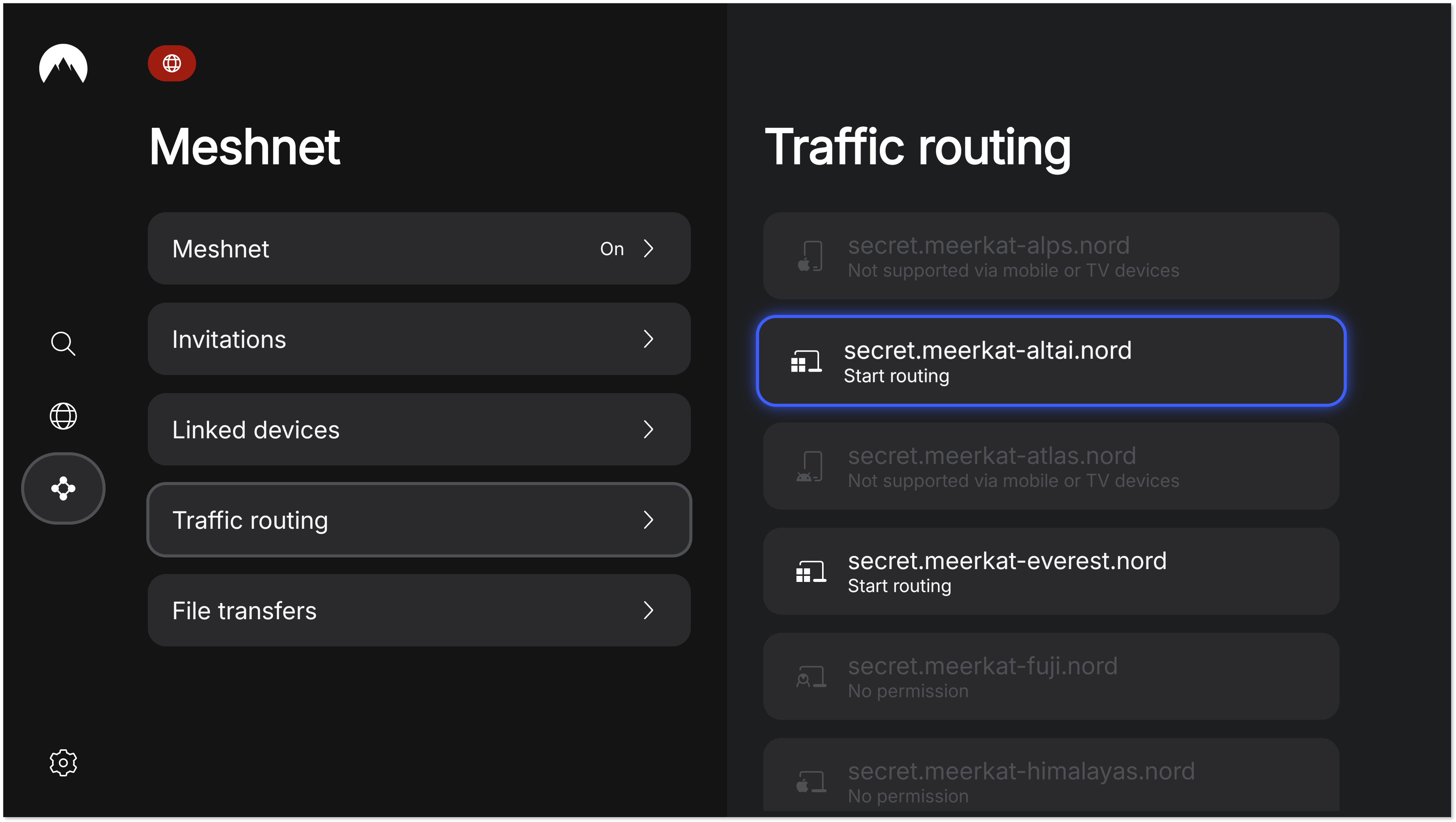This screenshot has height=822, width=1456.
Task: Select the Meshnet icon in the sidebar
Action: [x=63, y=488]
